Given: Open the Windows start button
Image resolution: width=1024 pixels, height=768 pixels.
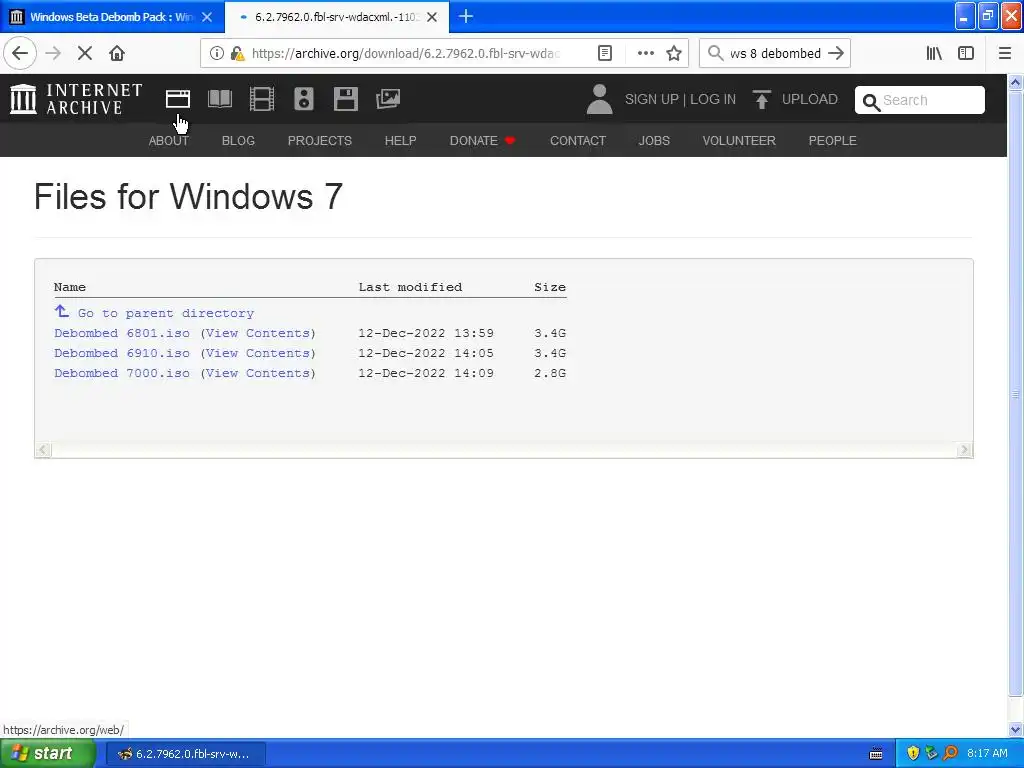Looking at the screenshot, I should coord(46,754).
